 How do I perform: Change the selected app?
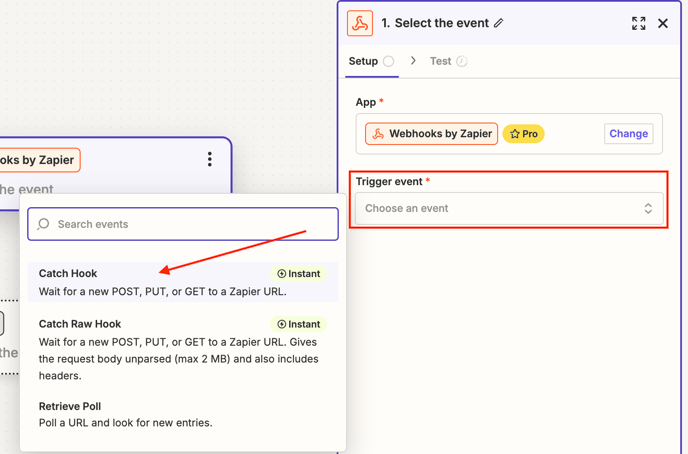tap(628, 134)
